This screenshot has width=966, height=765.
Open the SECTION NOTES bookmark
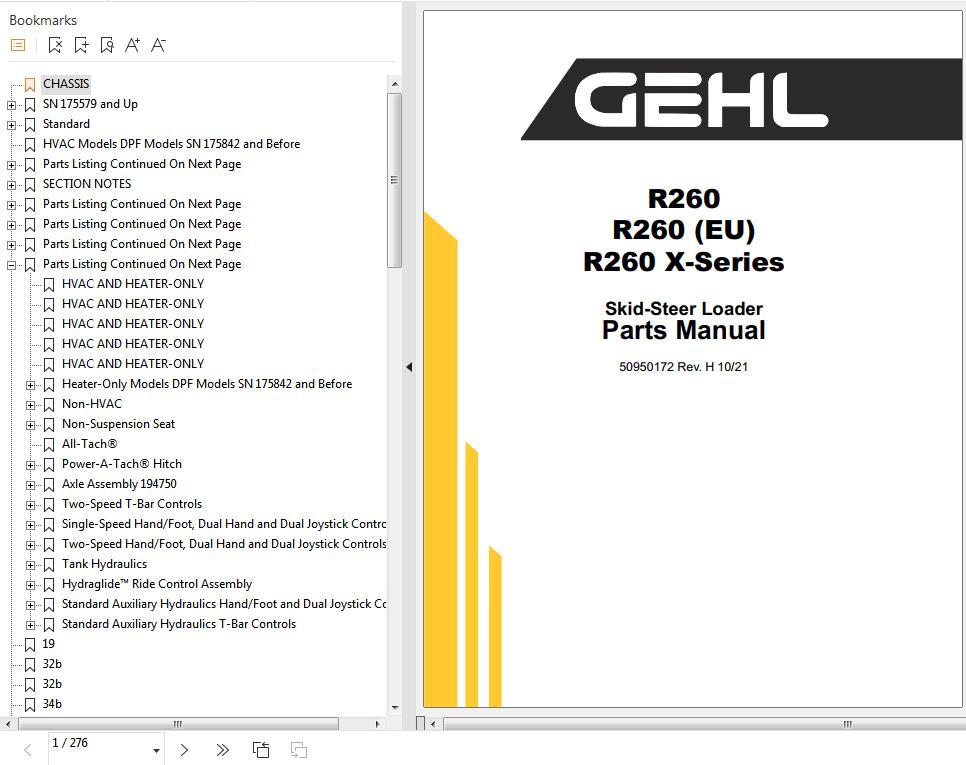[87, 184]
